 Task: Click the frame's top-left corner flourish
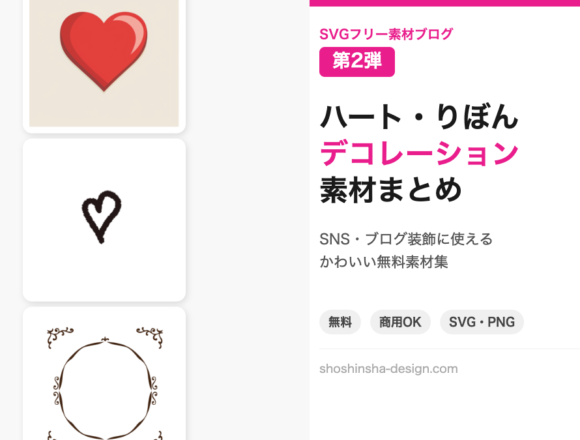click(x=60, y=336)
